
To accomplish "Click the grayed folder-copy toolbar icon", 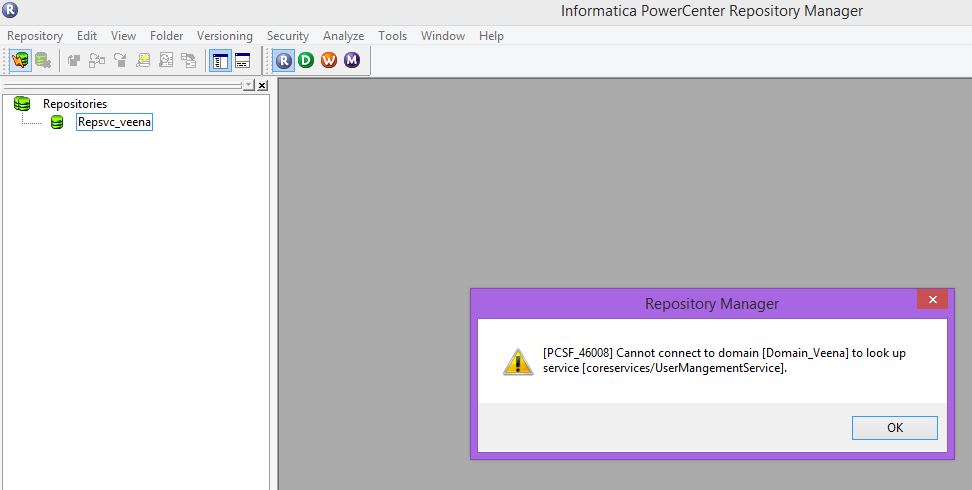I will (x=74, y=60).
